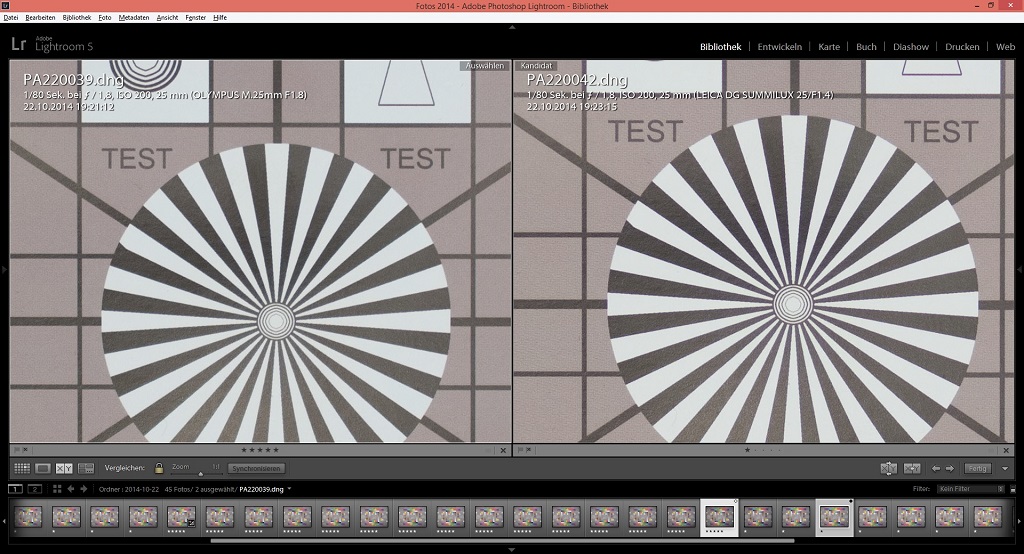1024x554 pixels.
Task: Open the Entwickeln module
Action: [x=779, y=47]
